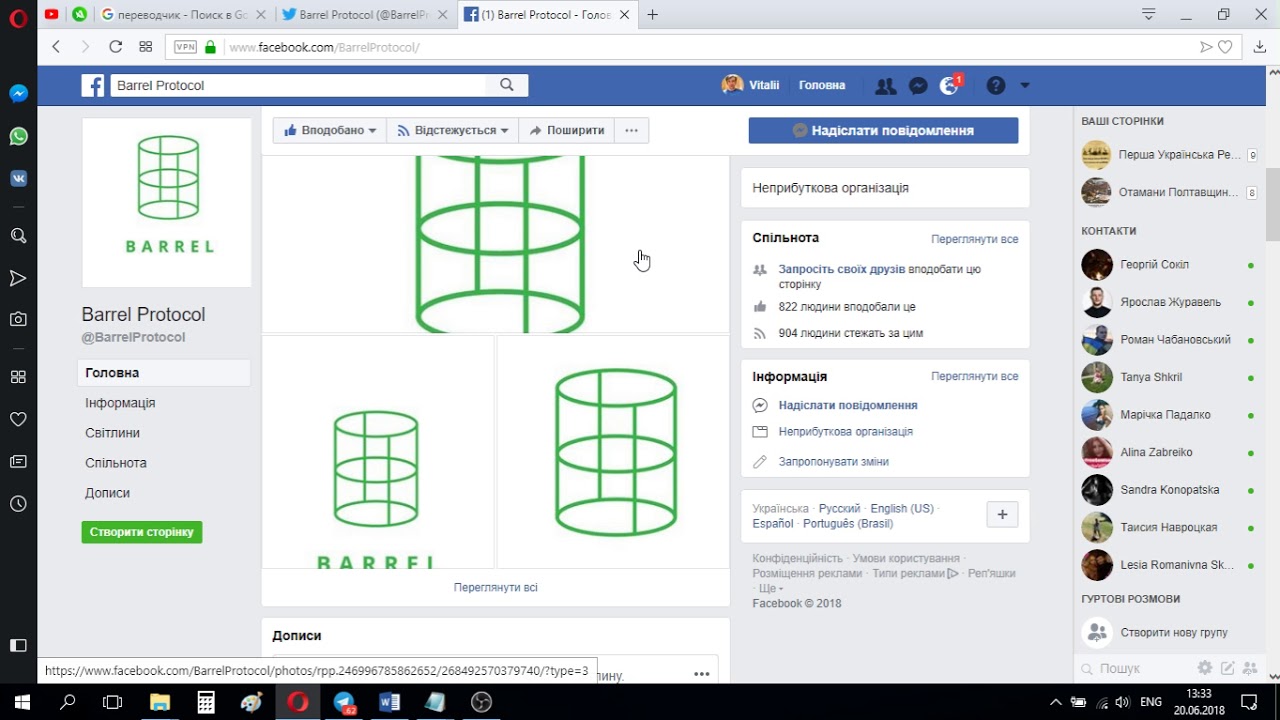Viewport: 1280px width, 720px height.
Task: Click VPN badge in address bar
Action: pyautogui.click(x=185, y=47)
